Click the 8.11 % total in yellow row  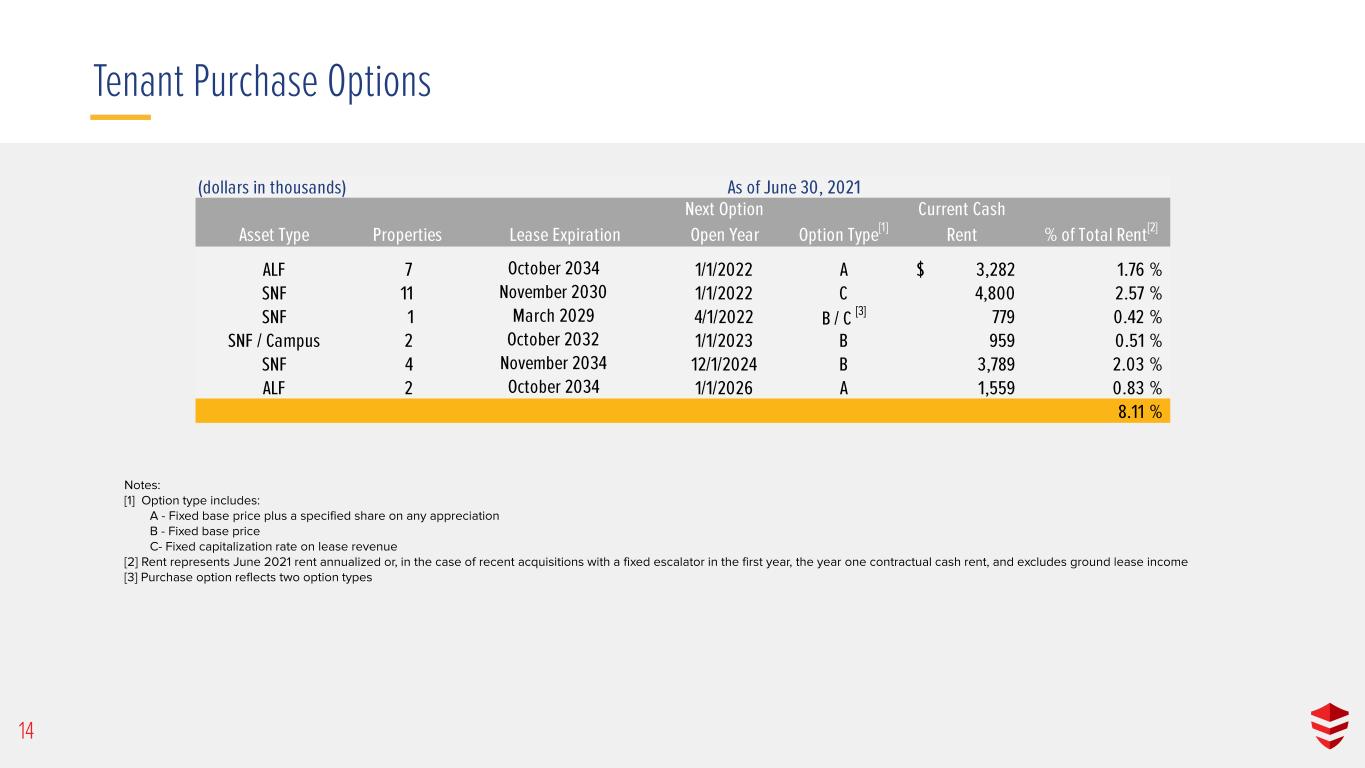(x=1139, y=412)
